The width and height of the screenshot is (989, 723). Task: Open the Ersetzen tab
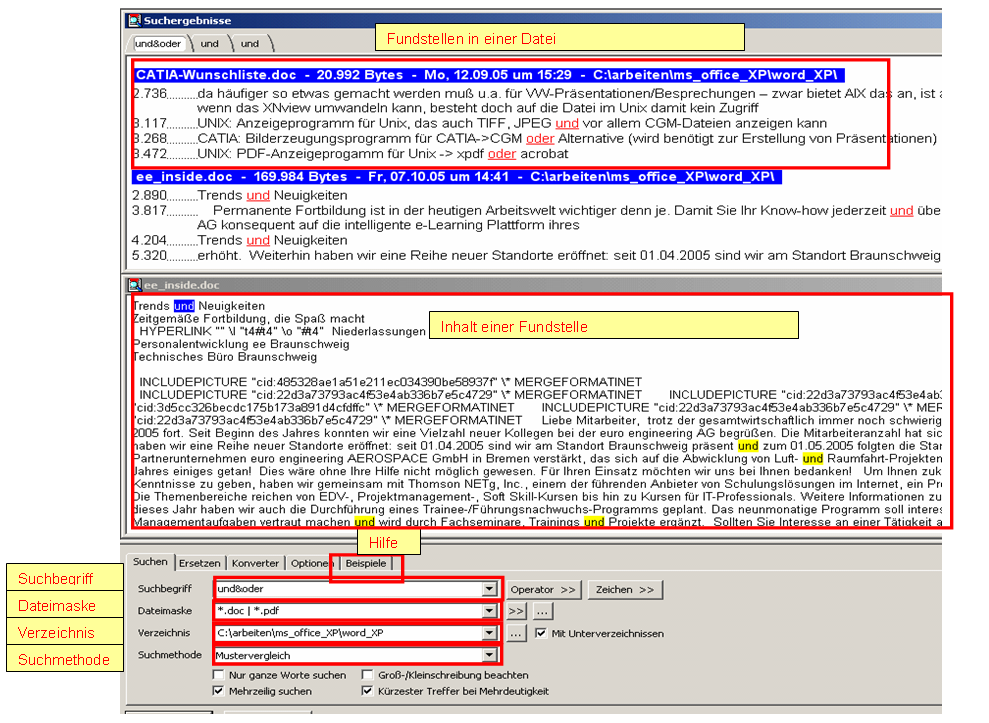click(x=199, y=563)
